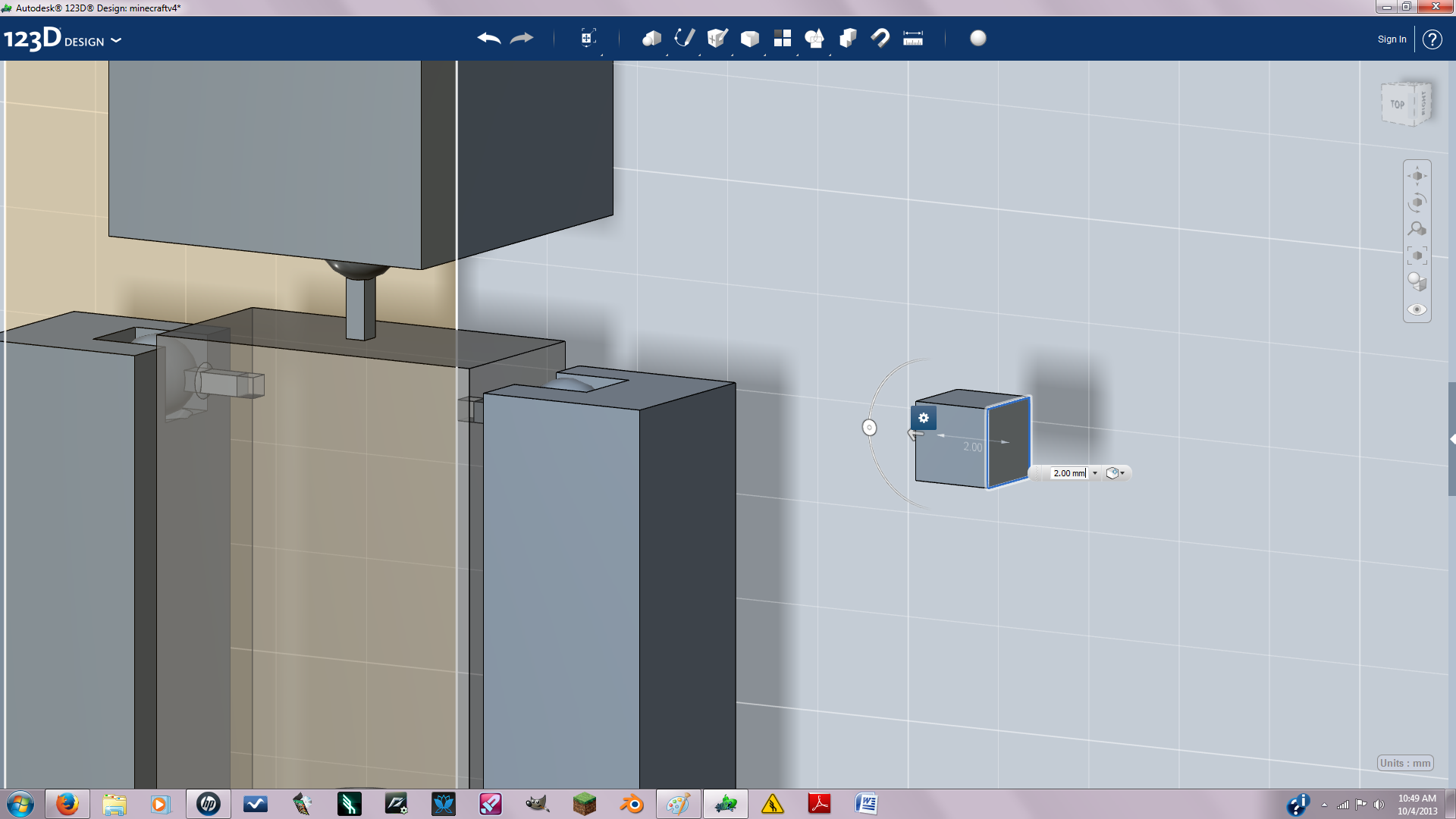Image resolution: width=1456 pixels, height=819 pixels.
Task: Open the Minecraft grass block taskbar icon
Action: click(584, 804)
